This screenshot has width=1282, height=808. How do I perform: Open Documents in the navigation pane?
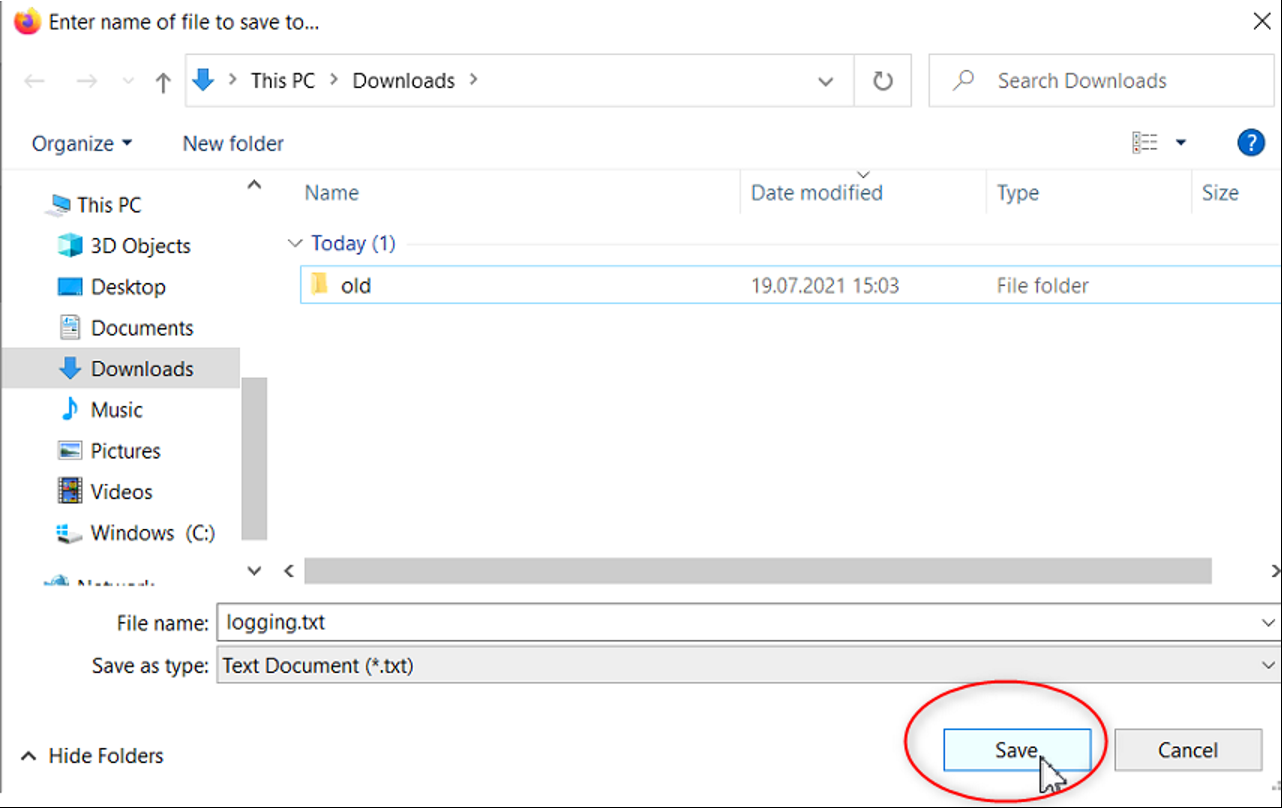[141, 328]
